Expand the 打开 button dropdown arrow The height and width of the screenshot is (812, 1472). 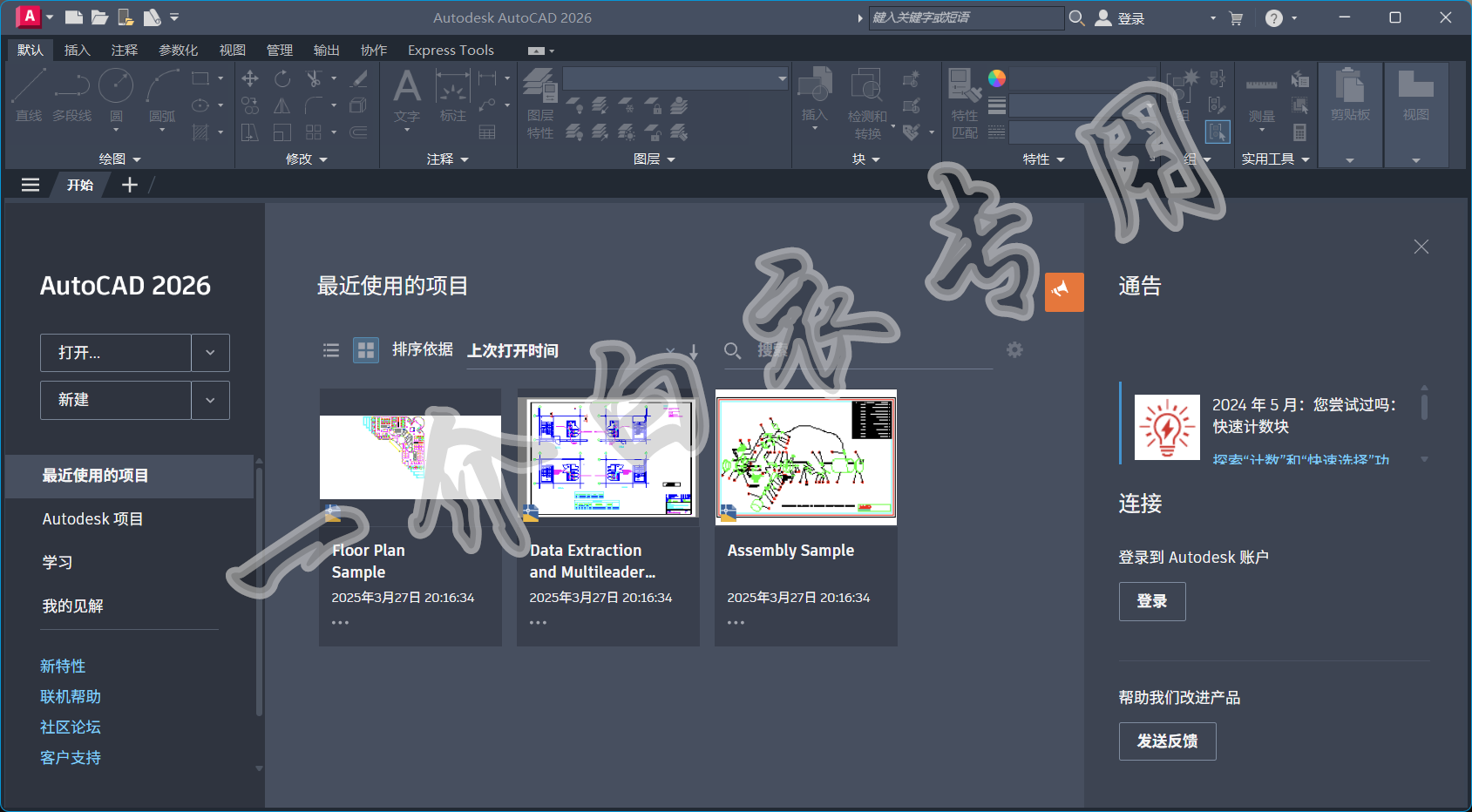pyautogui.click(x=210, y=353)
